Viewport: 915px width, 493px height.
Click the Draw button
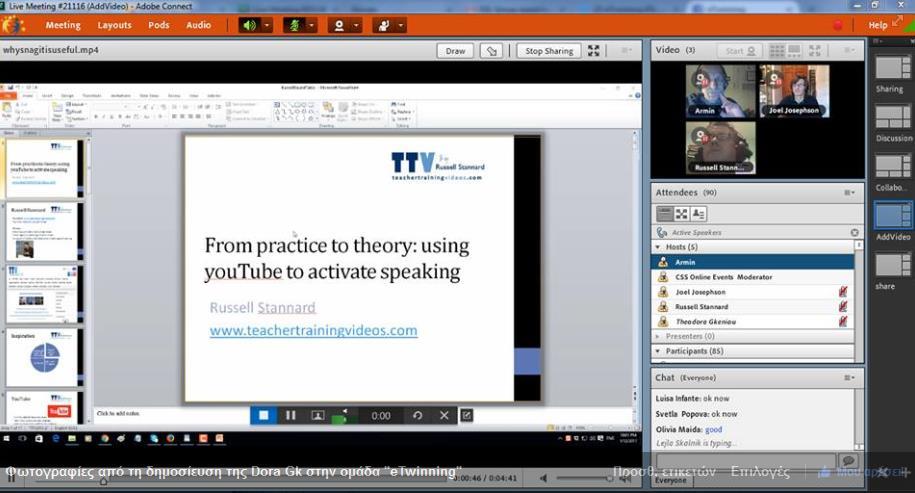pos(455,51)
